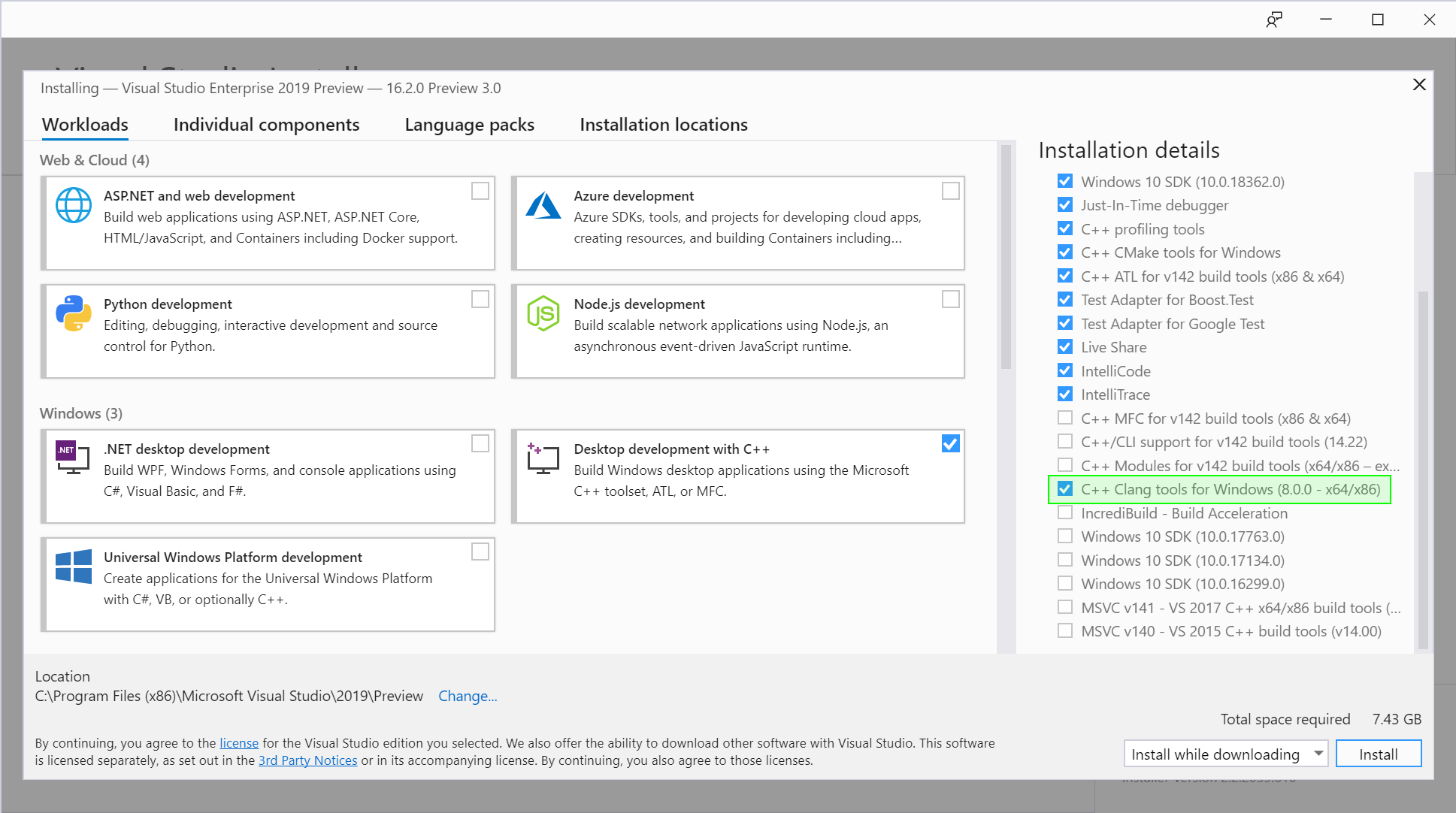This screenshot has width=1456, height=813.
Task: Check the Node.js development workload
Action: point(951,299)
